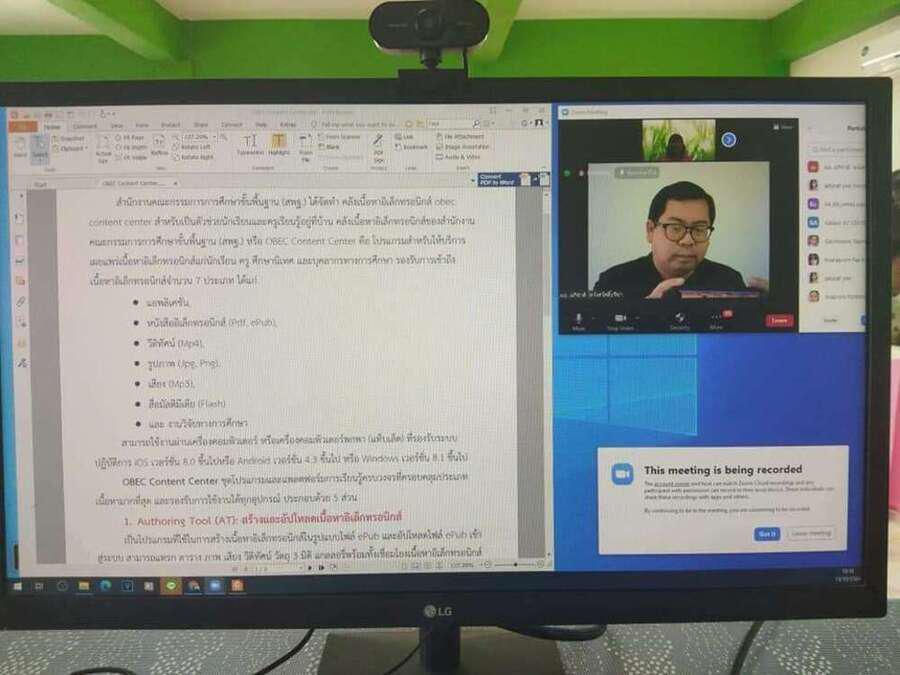The height and width of the screenshot is (675, 900).
Task: Mute the microphone in Zoom
Action: tap(578, 318)
